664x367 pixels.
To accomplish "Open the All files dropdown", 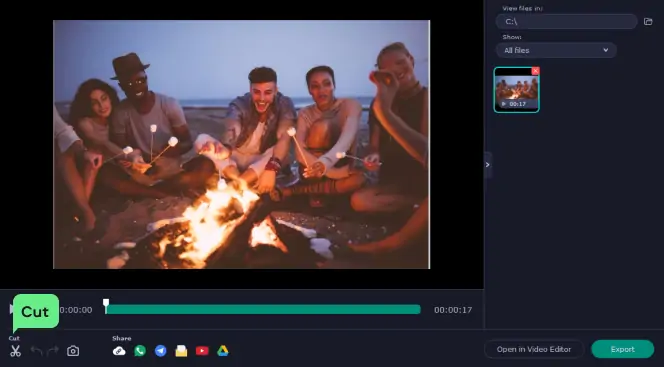I will click(x=556, y=50).
